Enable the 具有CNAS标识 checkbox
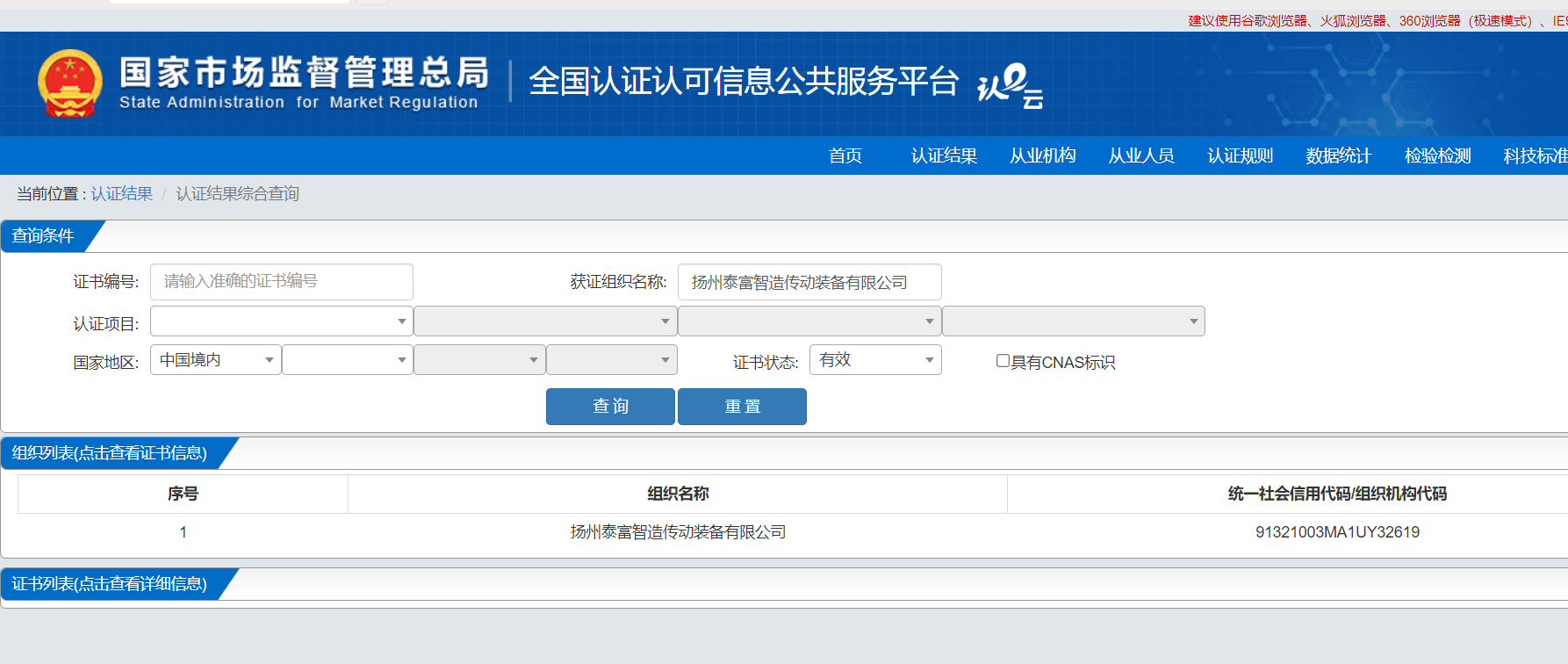The image size is (1568, 664). [x=1003, y=361]
